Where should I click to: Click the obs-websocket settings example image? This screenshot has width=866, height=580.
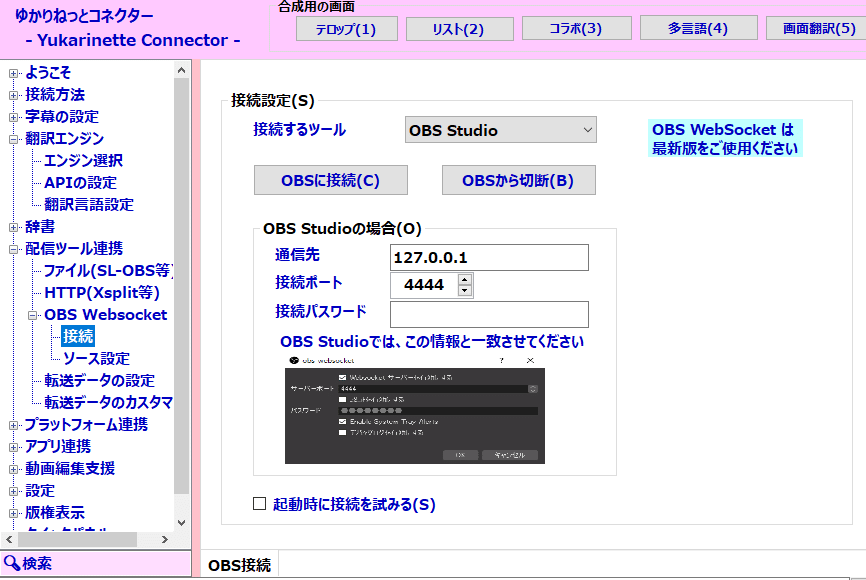coord(415,409)
